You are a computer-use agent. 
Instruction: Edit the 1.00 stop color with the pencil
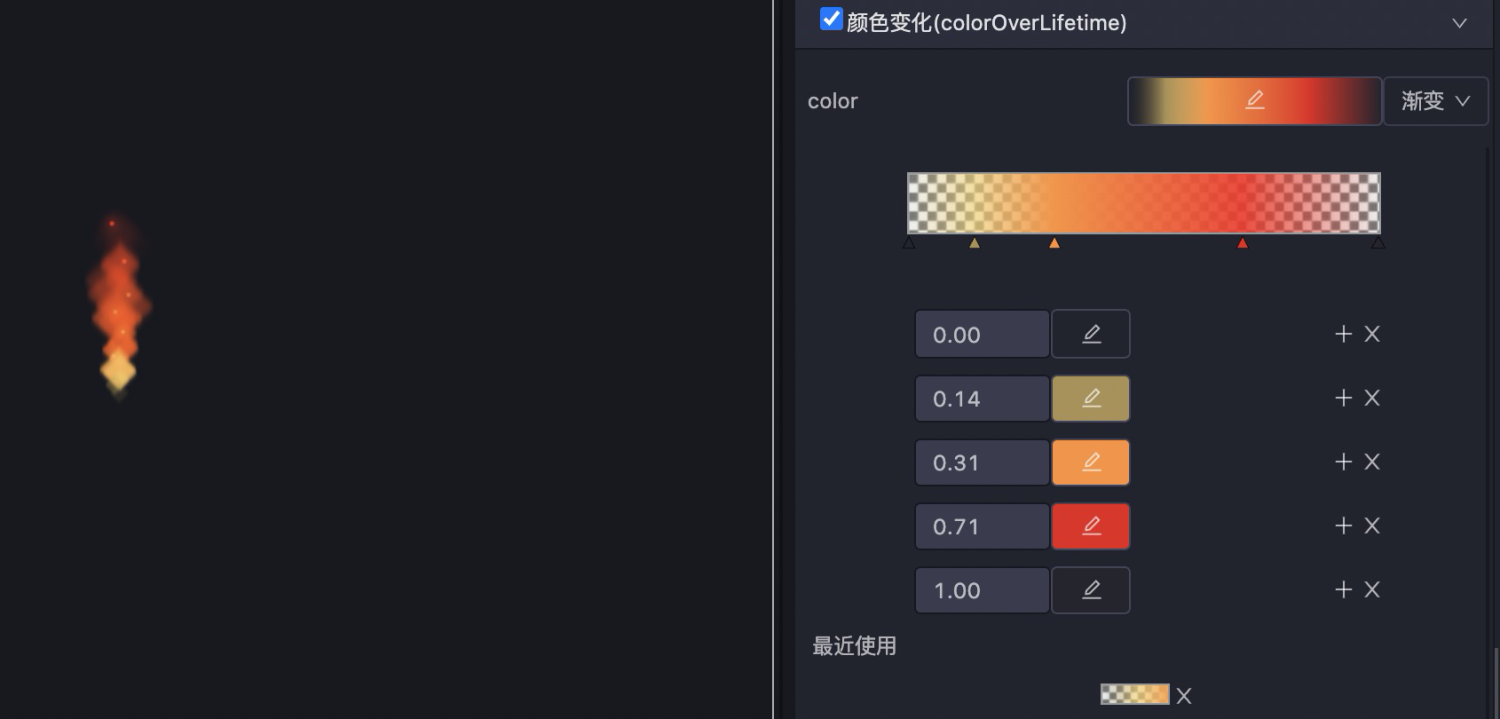click(x=1091, y=590)
